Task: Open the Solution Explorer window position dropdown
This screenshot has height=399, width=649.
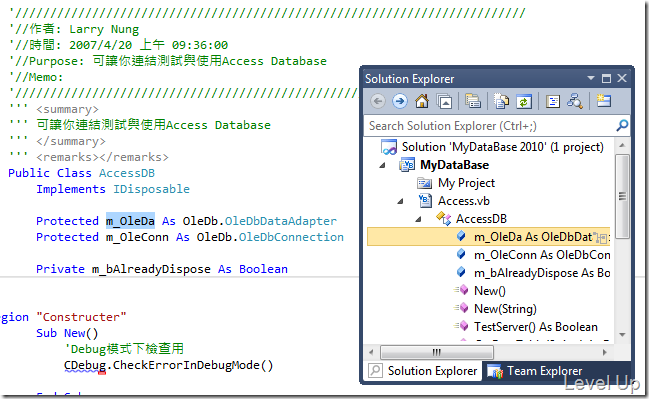Action: click(591, 78)
